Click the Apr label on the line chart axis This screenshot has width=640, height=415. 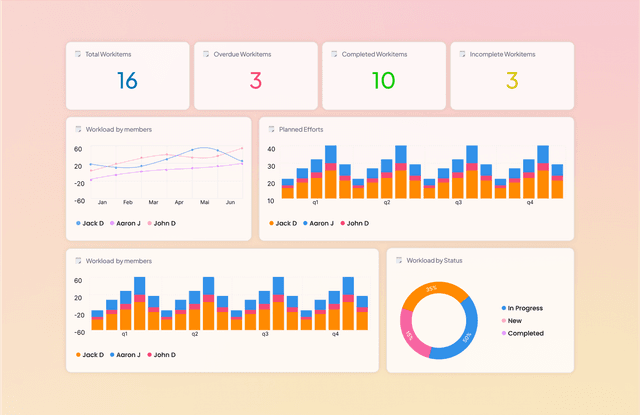179,202
